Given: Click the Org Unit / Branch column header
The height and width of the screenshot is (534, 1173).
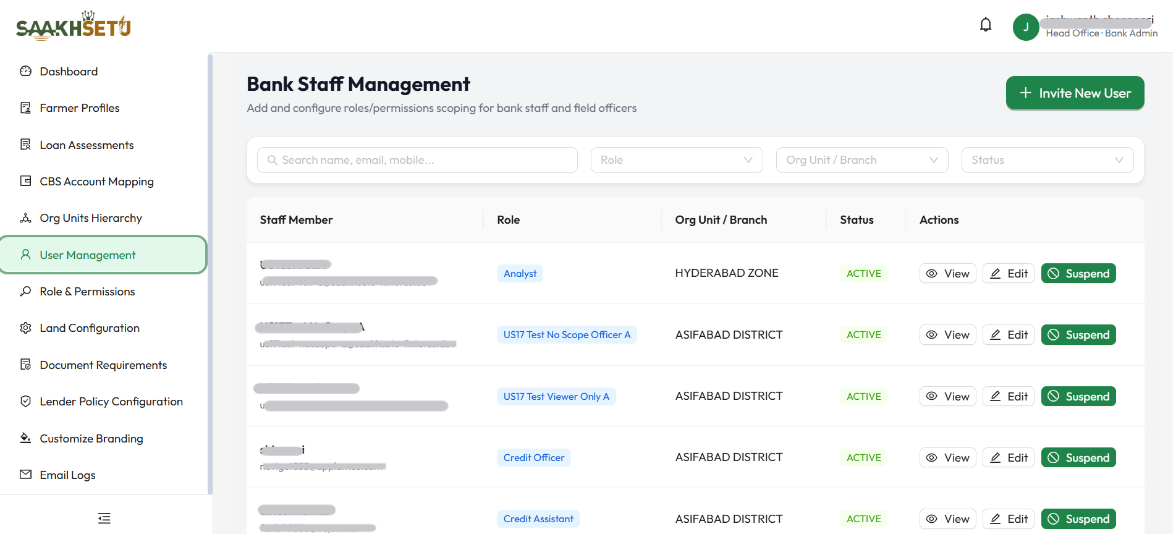Looking at the screenshot, I should pyautogui.click(x=721, y=220).
